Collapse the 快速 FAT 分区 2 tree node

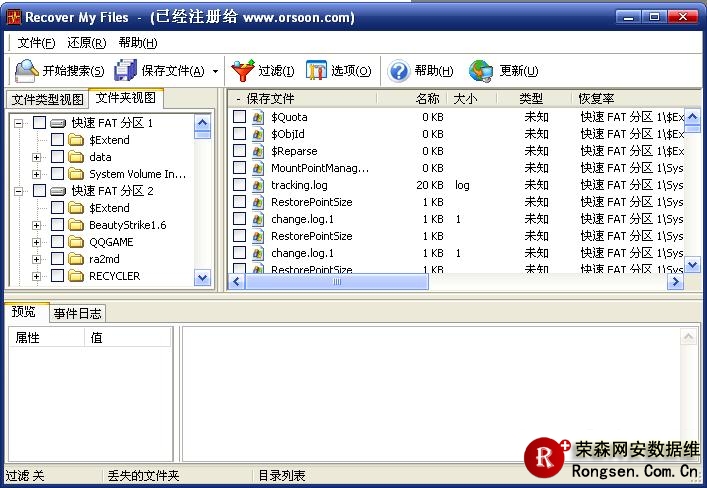[19, 191]
